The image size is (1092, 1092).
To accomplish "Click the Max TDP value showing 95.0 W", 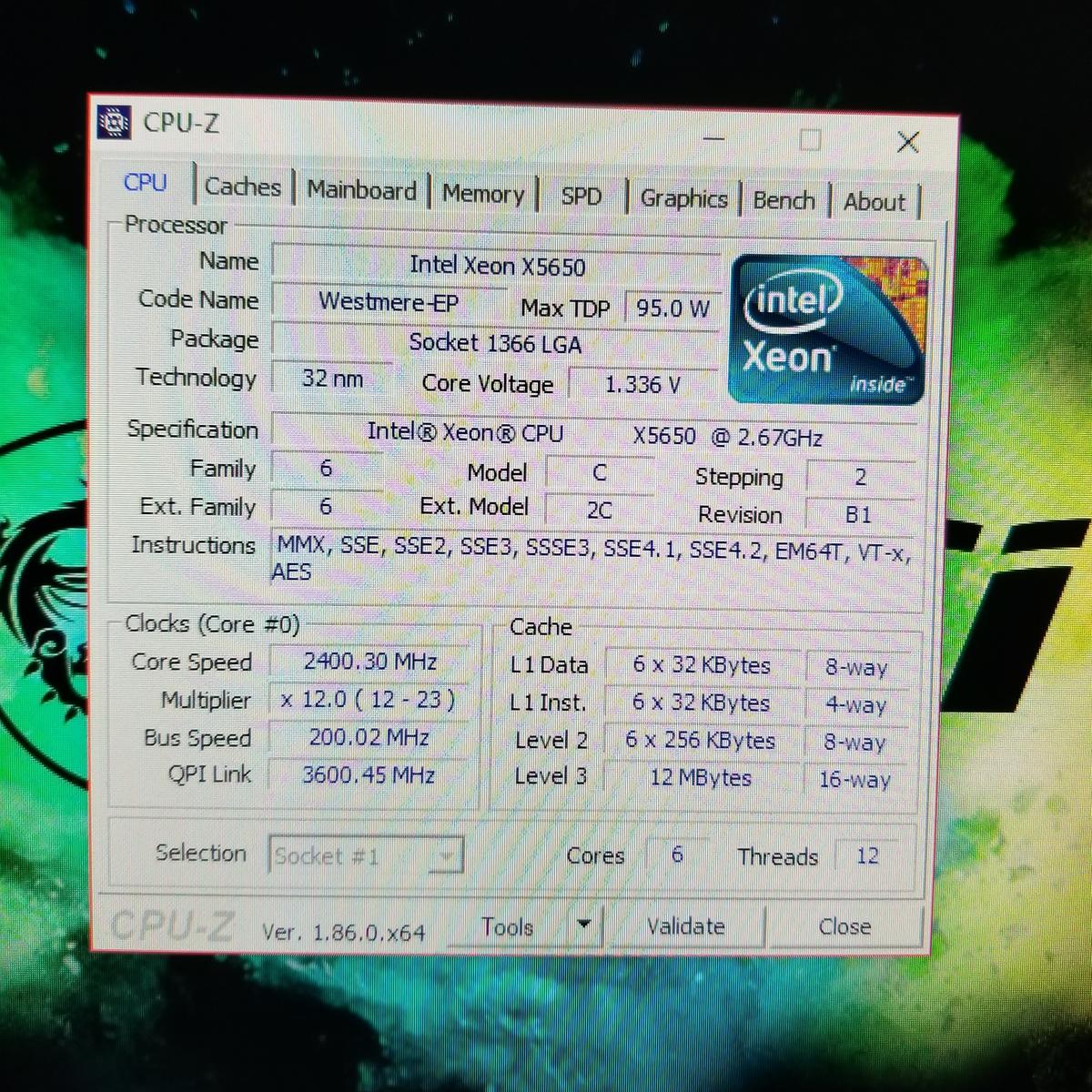I will pyautogui.click(x=672, y=308).
